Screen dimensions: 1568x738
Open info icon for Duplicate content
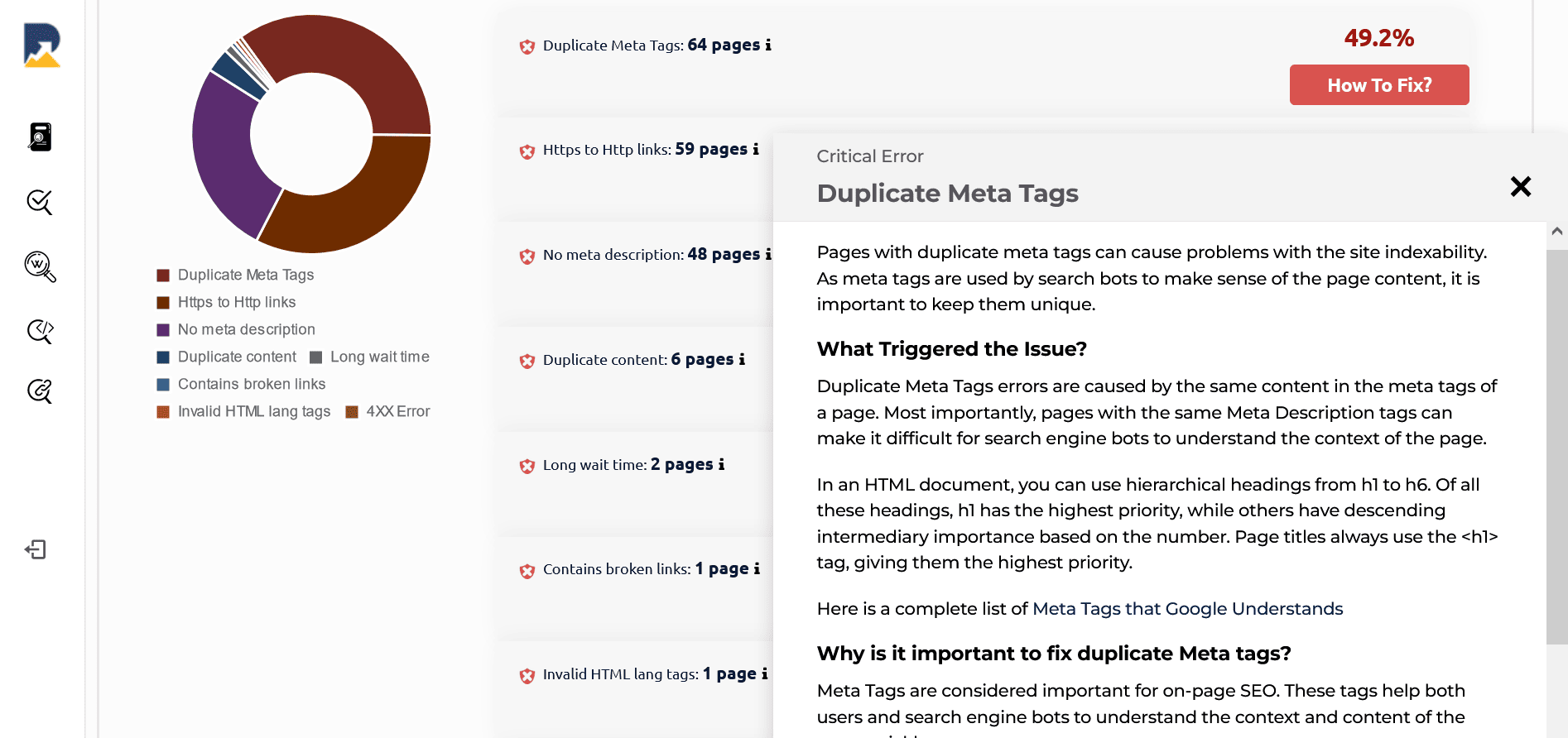tap(742, 359)
